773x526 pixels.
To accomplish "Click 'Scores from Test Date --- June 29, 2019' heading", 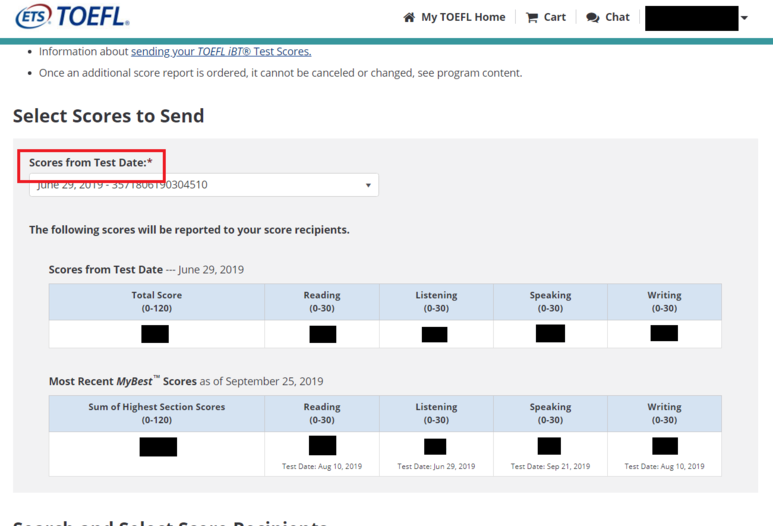I will (146, 270).
